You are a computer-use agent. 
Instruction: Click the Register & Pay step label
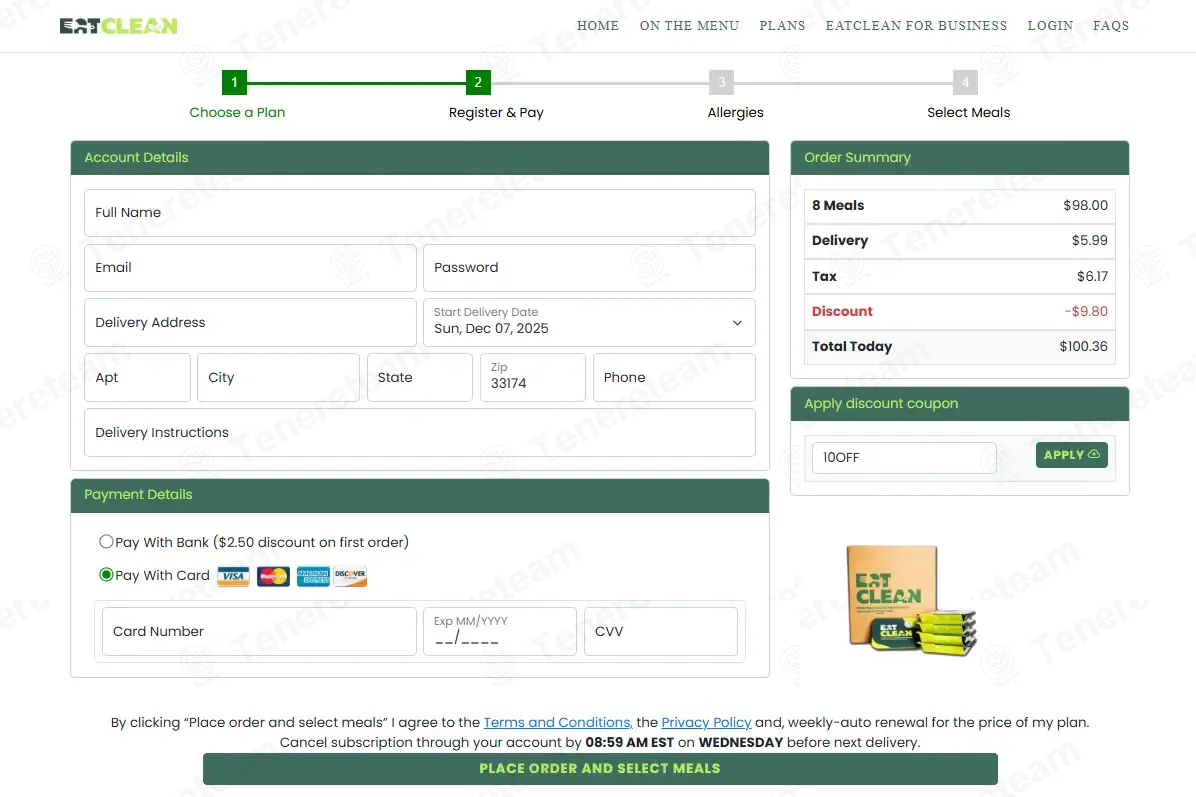point(496,112)
